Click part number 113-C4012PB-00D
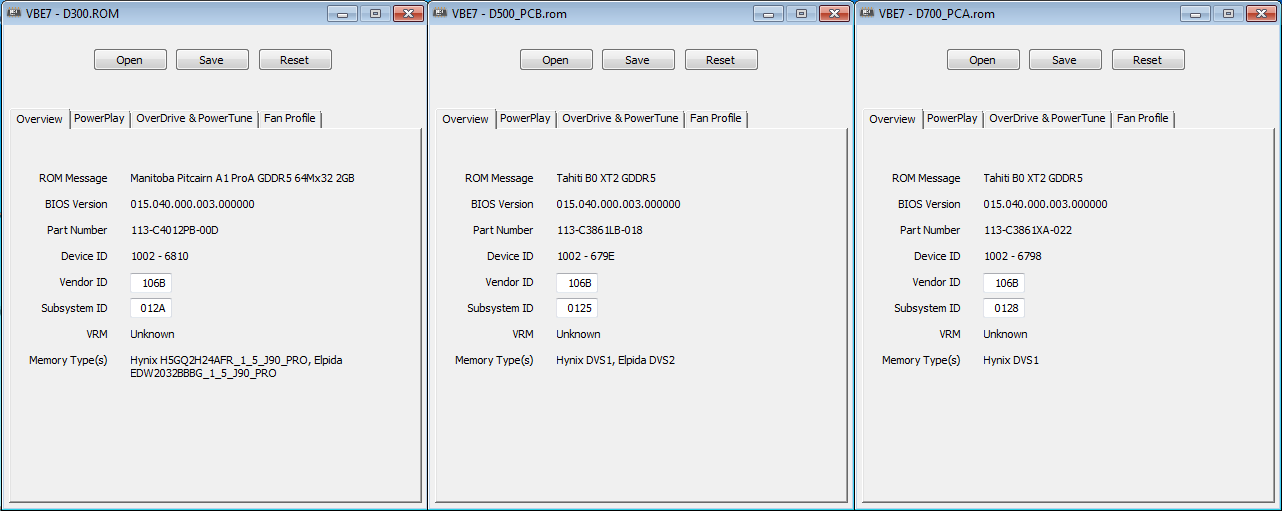1282x511 pixels. point(175,231)
